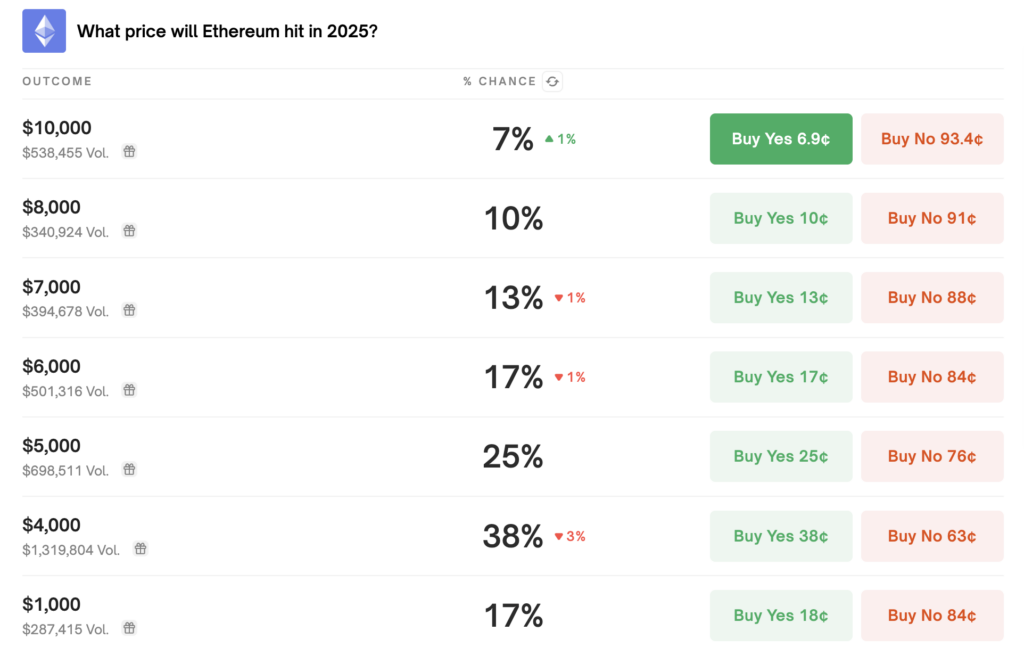This screenshot has width=1024, height=672.
Task: Click gift icon in $7,000 row
Action: click(x=129, y=311)
